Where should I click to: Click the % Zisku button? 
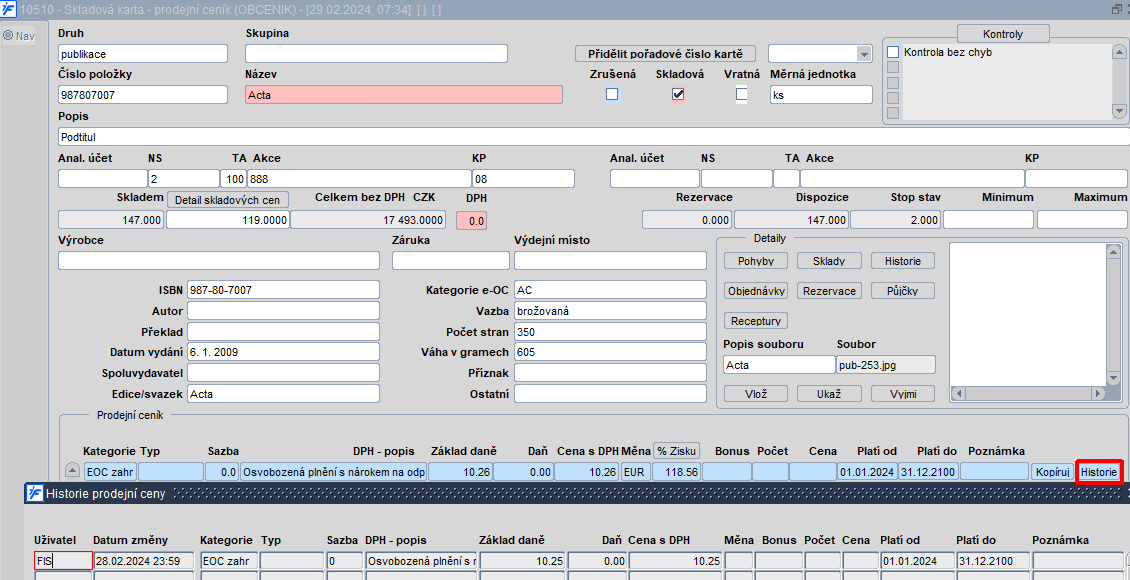[x=676, y=451]
